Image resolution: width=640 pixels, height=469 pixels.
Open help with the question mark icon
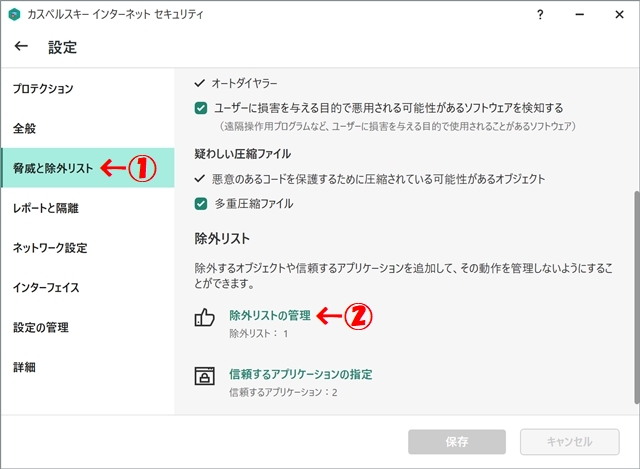540,15
